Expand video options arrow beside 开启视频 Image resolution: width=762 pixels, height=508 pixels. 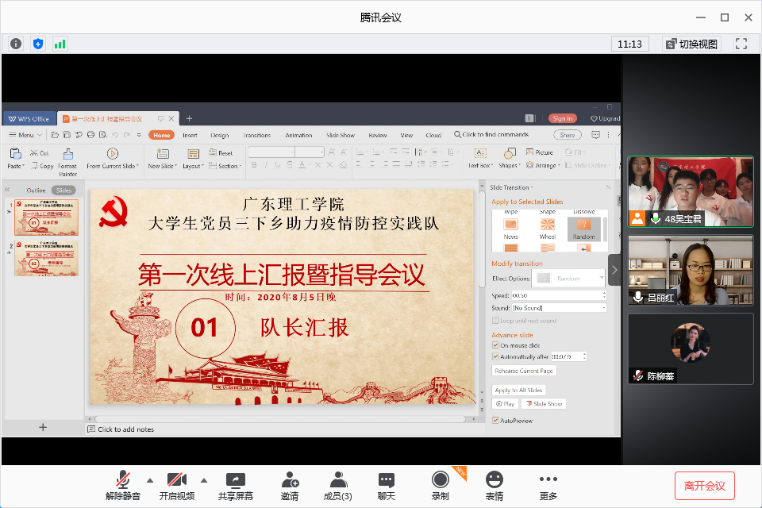[204, 480]
